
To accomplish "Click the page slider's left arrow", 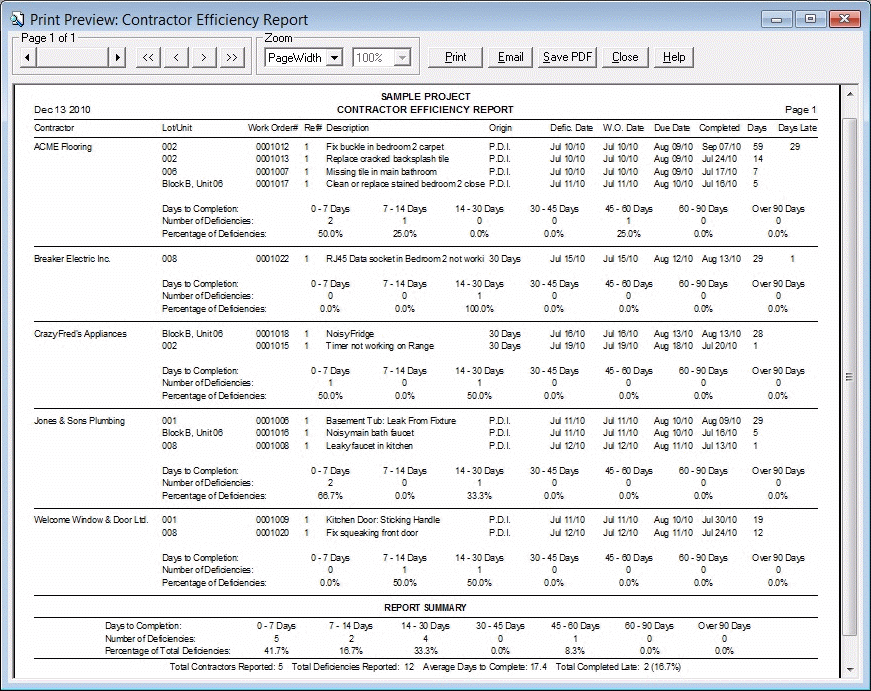I will tap(28, 57).
